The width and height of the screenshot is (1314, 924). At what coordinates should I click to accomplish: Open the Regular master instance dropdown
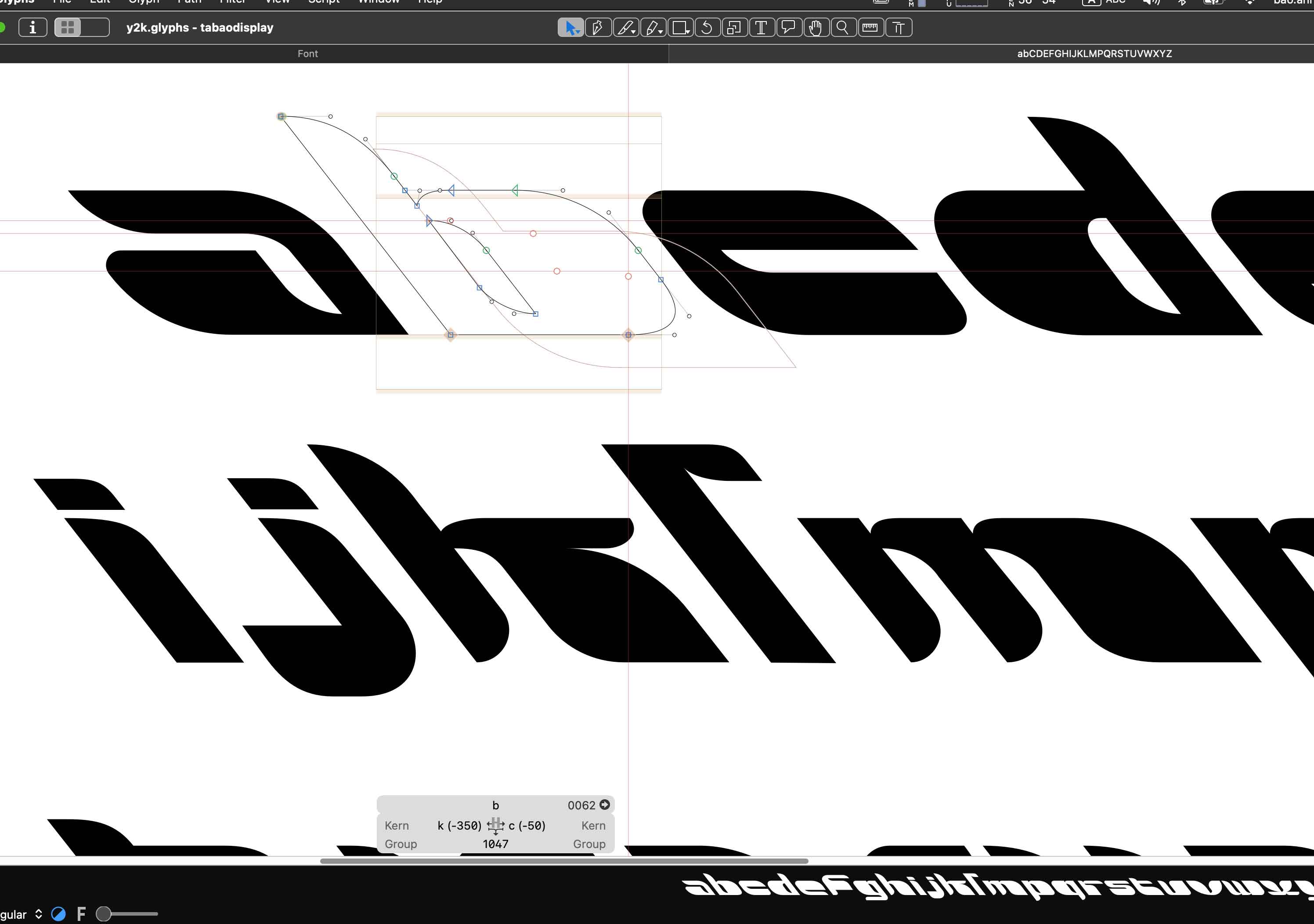pyautogui.click(x=22, y=914)
